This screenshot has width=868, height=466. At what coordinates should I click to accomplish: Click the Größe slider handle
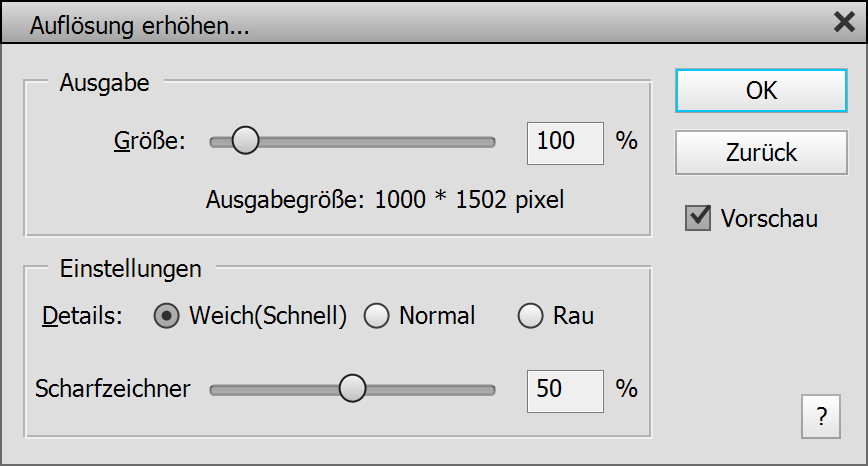tap(245, 142)
